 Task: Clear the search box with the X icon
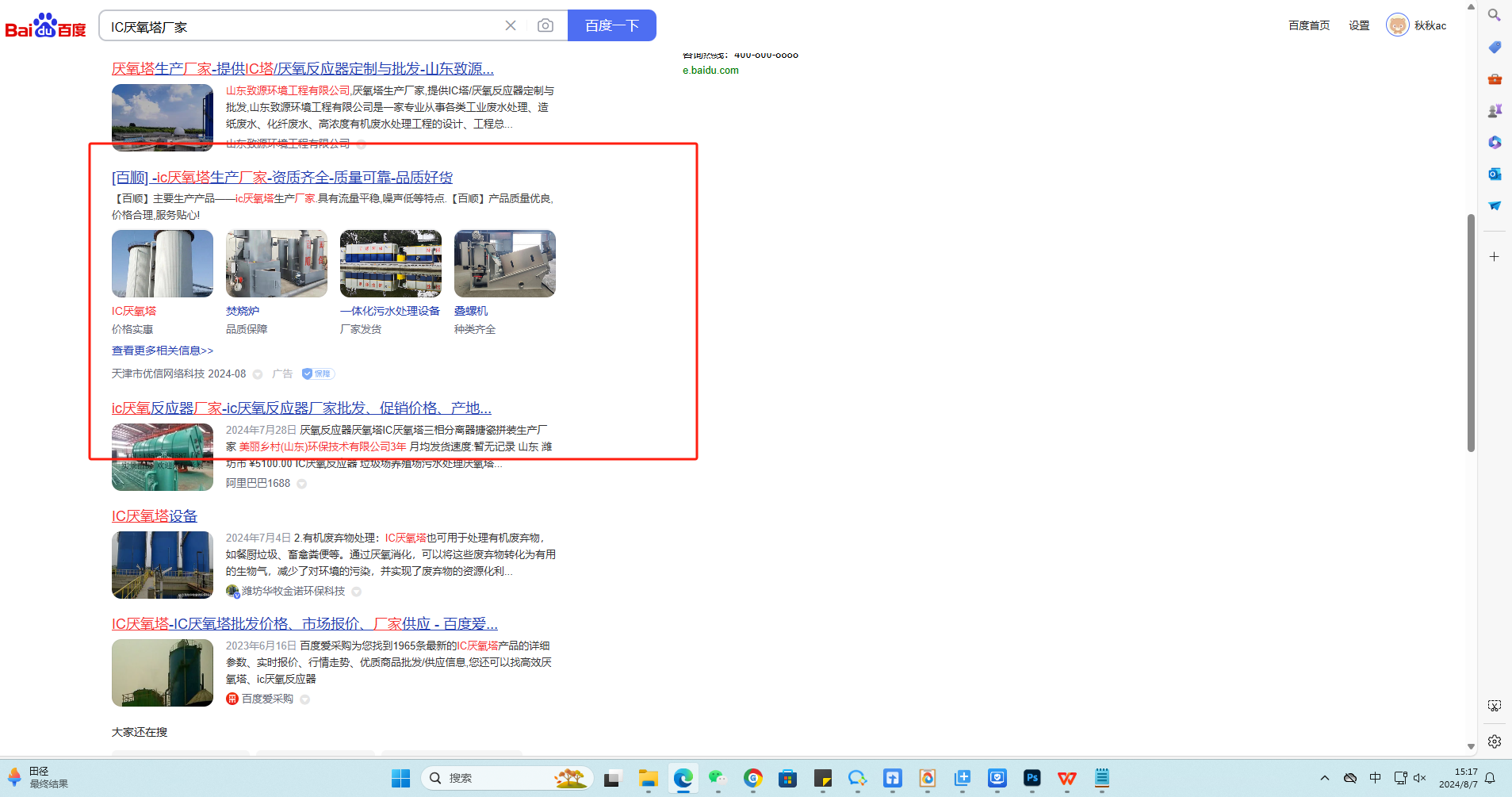click(511, 26)
